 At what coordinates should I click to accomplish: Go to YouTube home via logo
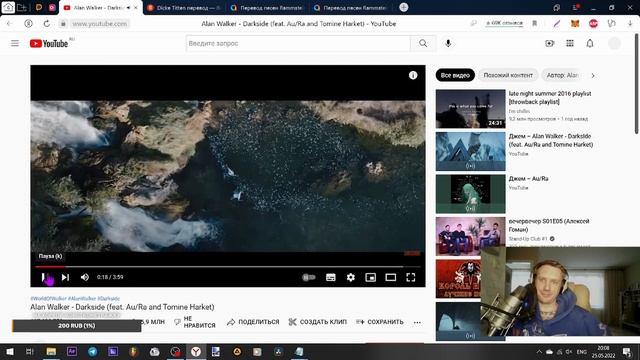coord(49,43)
